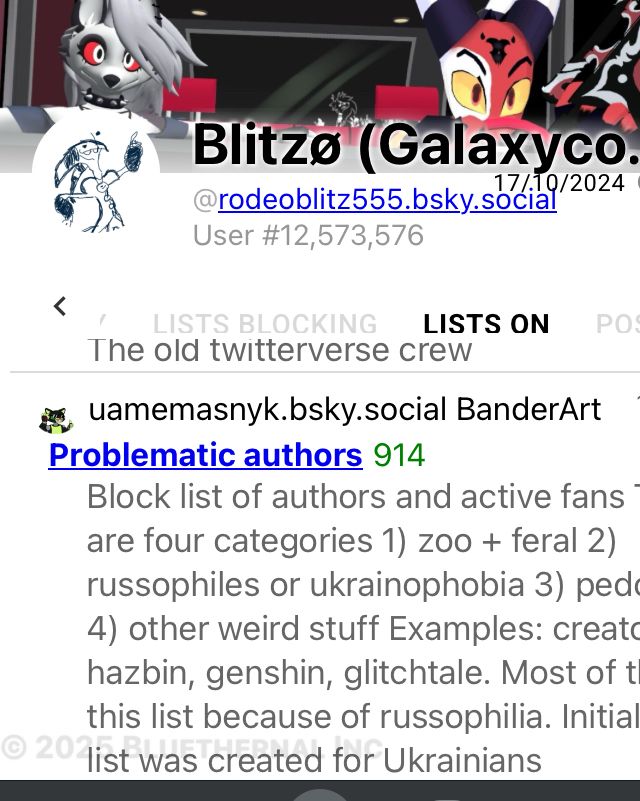640x801 pixels.
Task: Open the rodeoblitz555.bsky.social handle link
Action: (387, 199)
